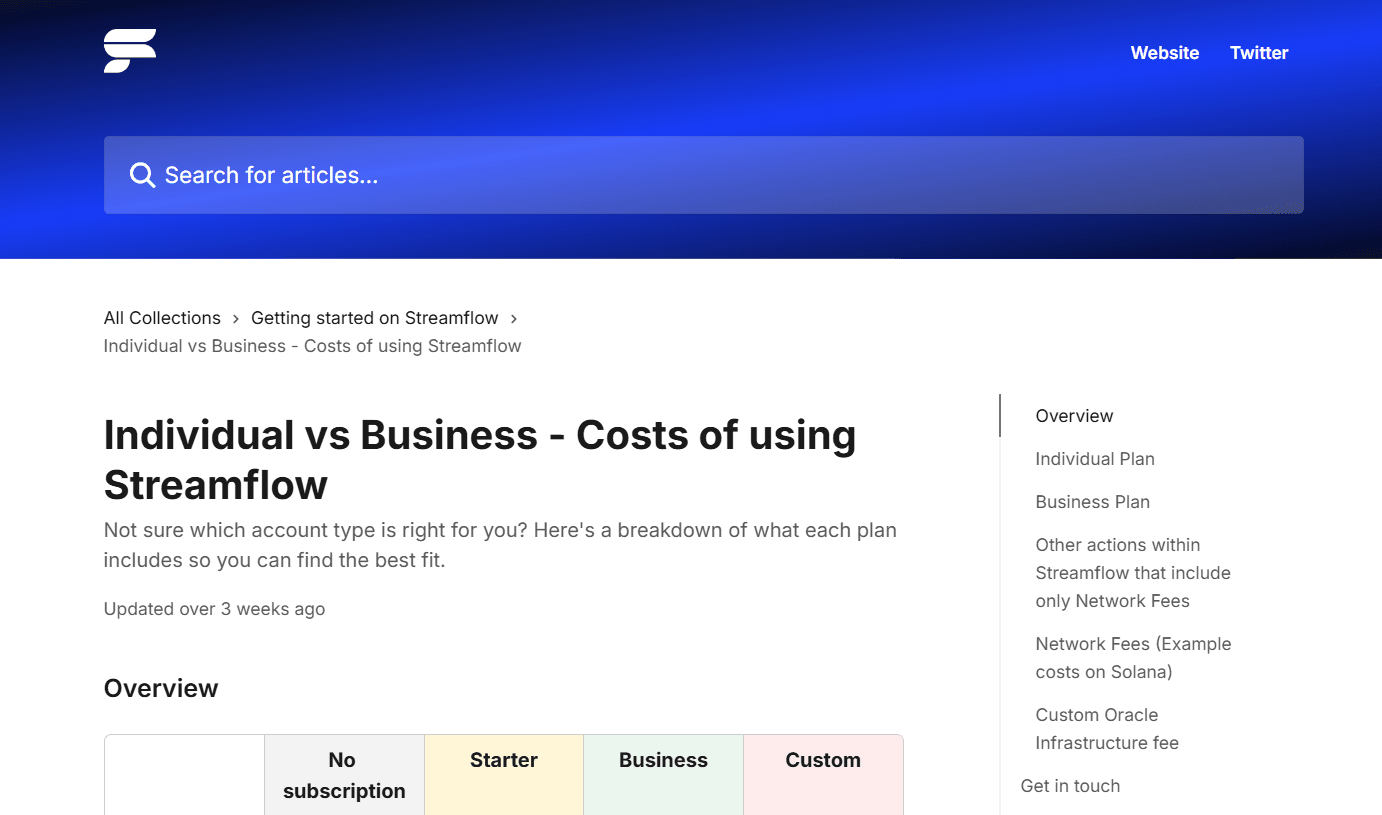Screen dimensions: 1382x815
Task: Open the Website link in header
Action: 1165,53
